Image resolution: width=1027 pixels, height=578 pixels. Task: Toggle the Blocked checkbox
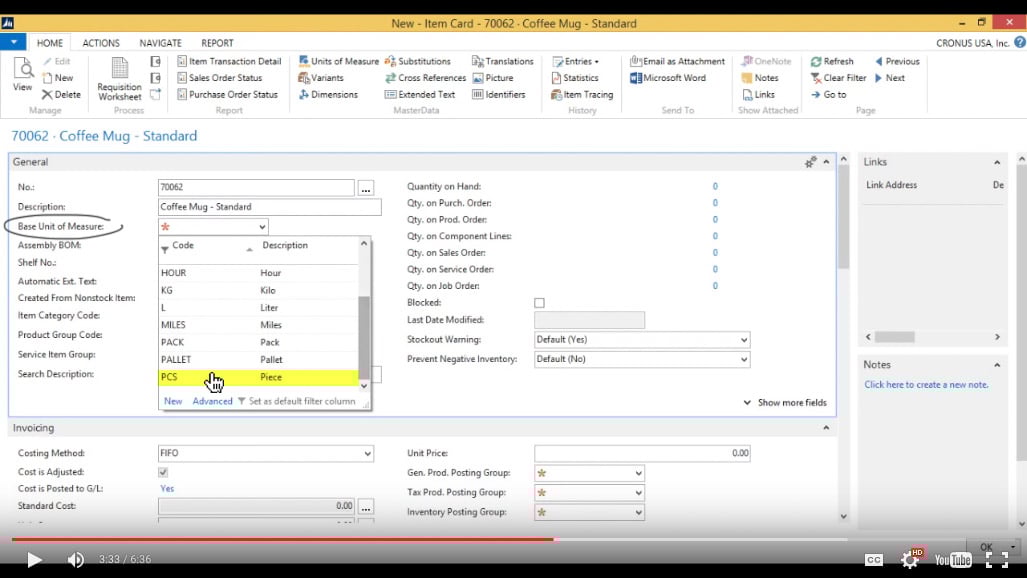[x=539, y=302]
